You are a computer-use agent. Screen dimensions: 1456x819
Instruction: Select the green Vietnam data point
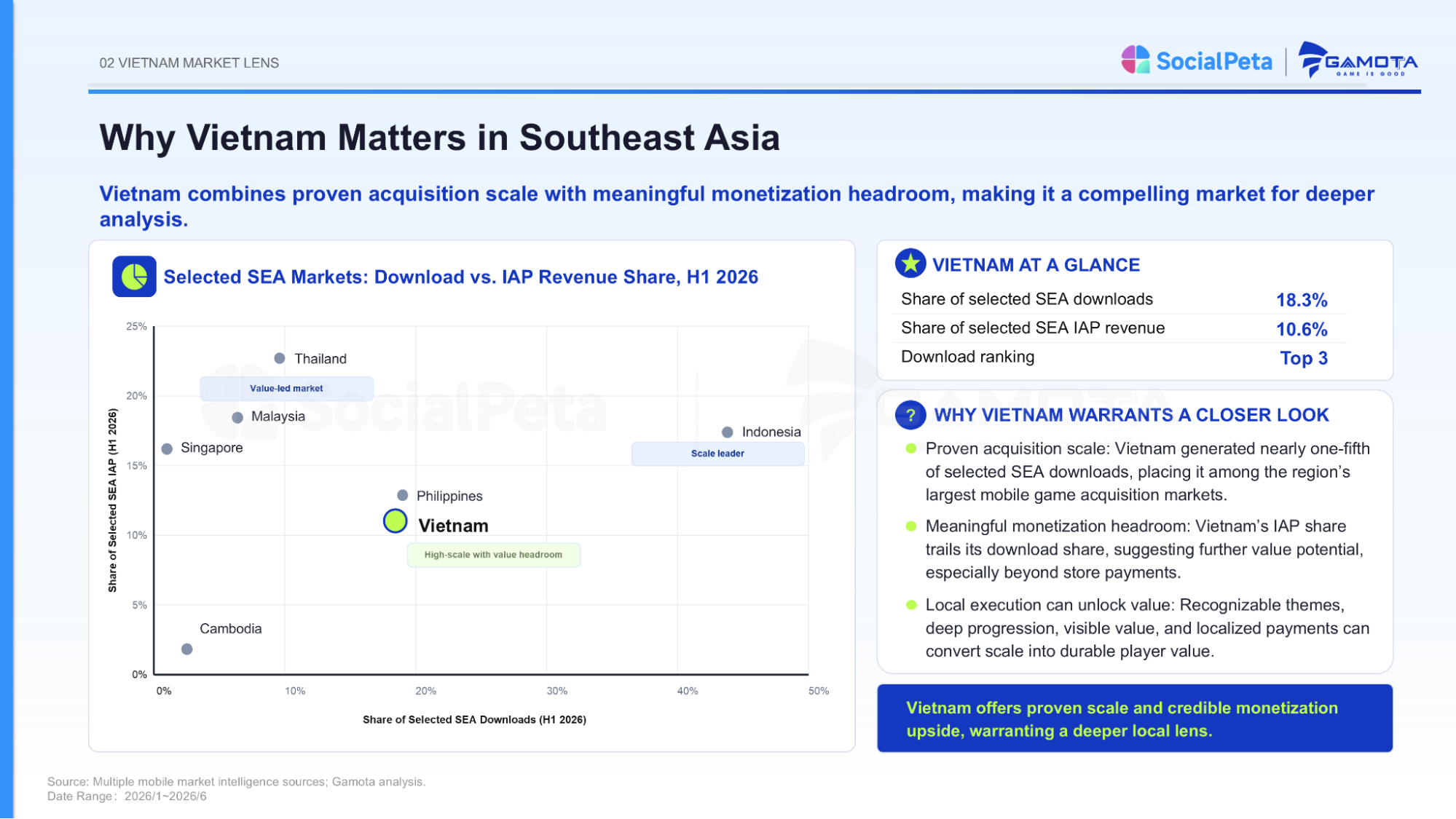point(395,521)
